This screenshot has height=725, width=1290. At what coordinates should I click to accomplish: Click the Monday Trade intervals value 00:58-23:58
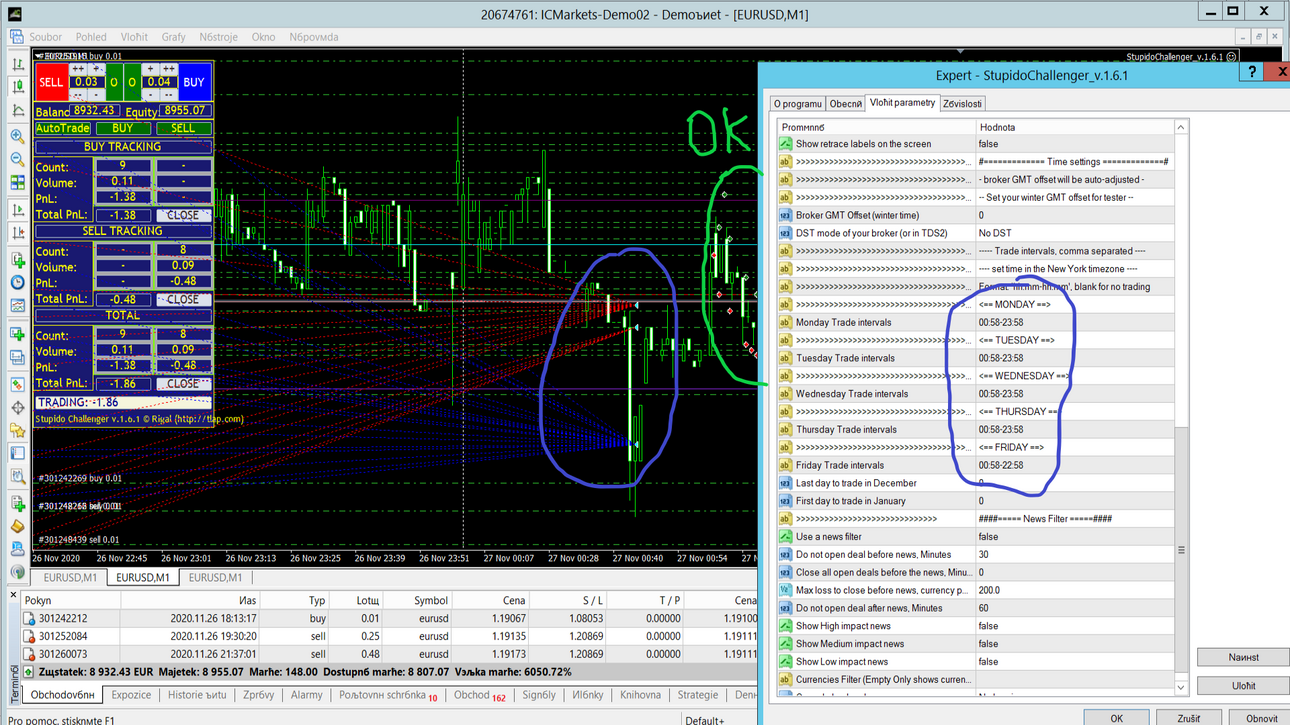coord(1075,322)
